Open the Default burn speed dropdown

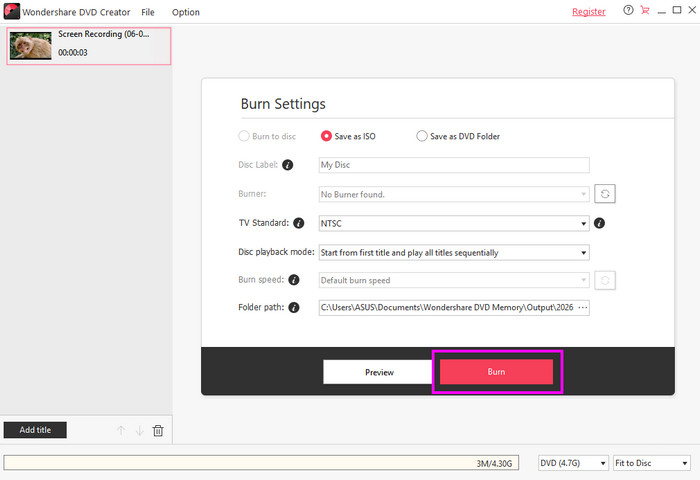454,280
